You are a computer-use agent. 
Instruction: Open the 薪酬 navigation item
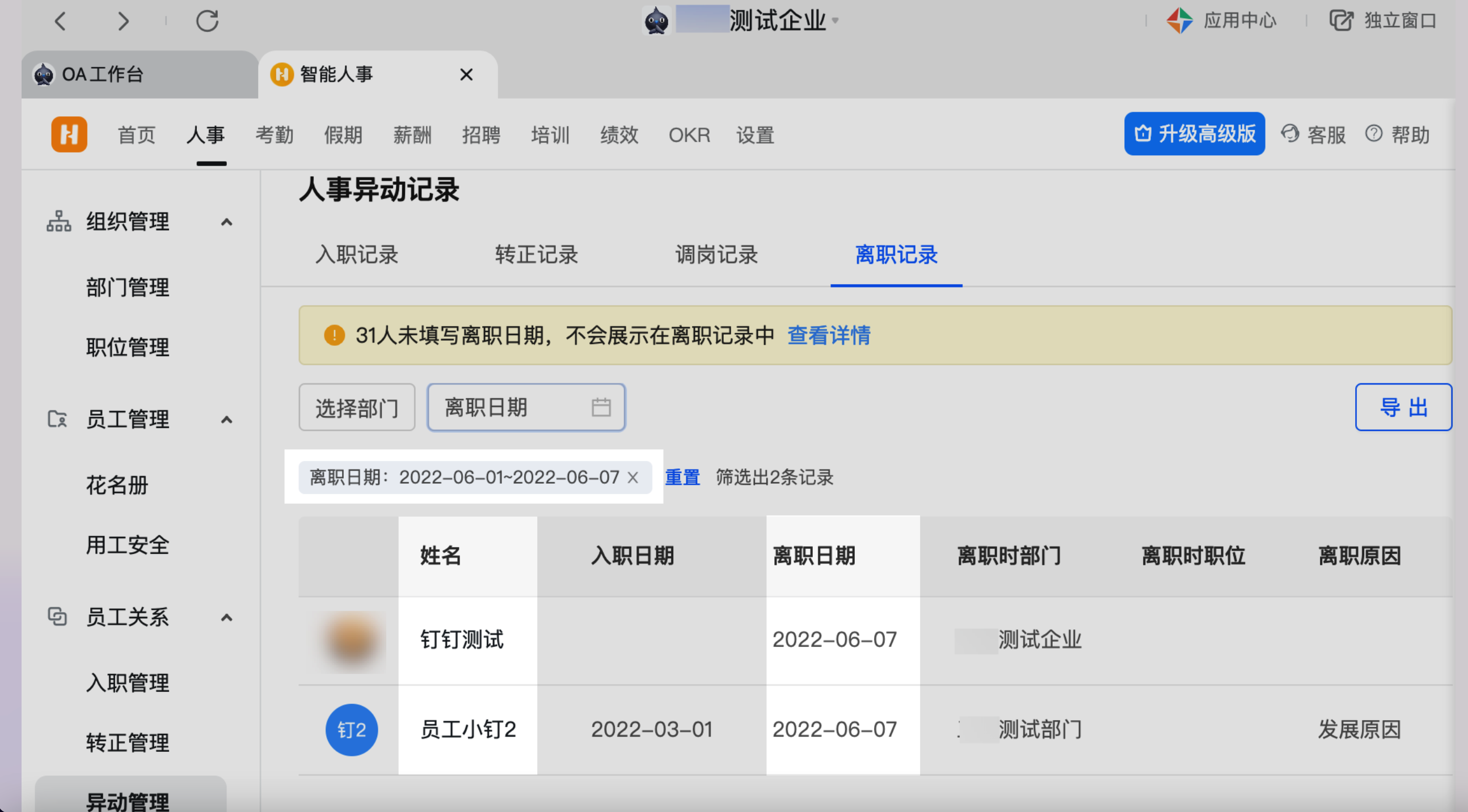tap(412, 135)
